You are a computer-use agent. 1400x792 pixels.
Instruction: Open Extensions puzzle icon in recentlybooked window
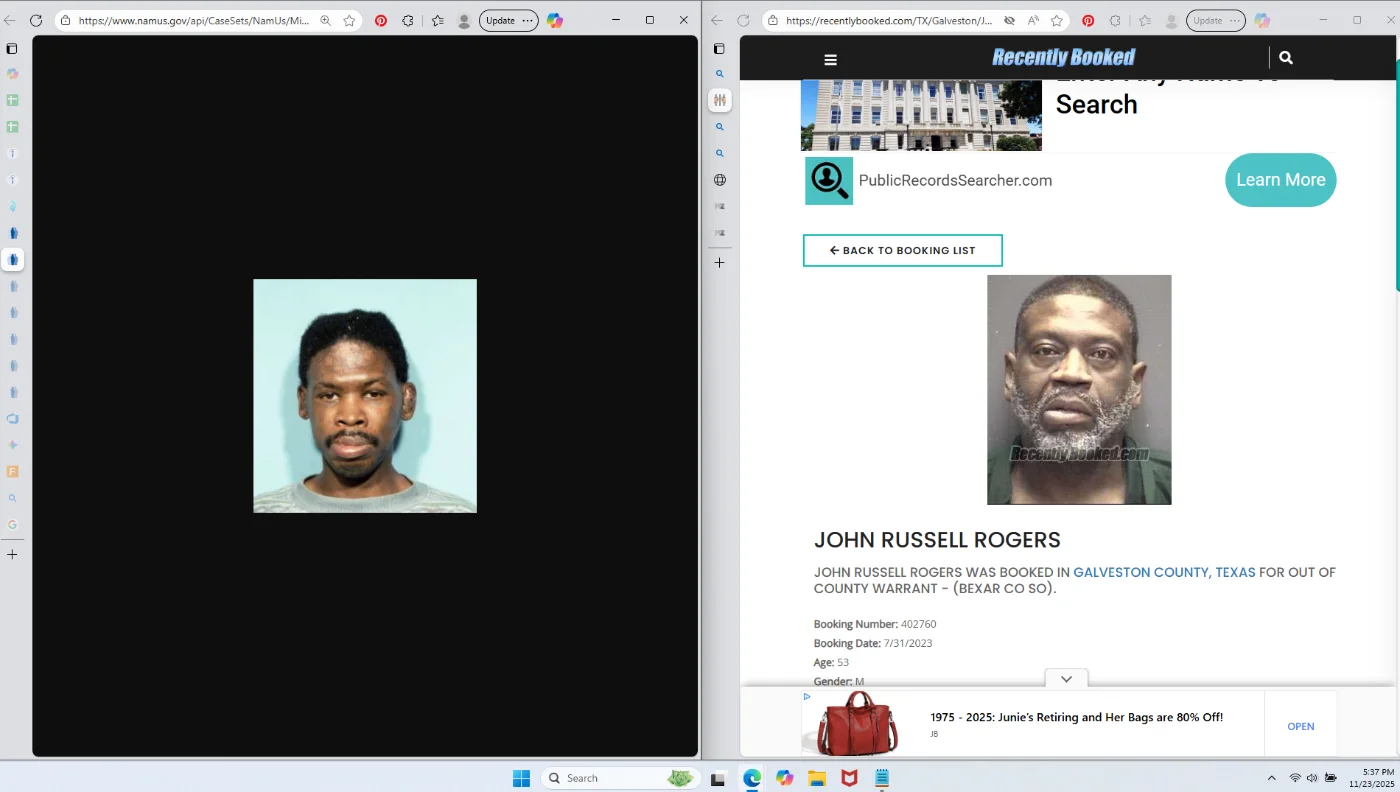tap(1115, 21)
